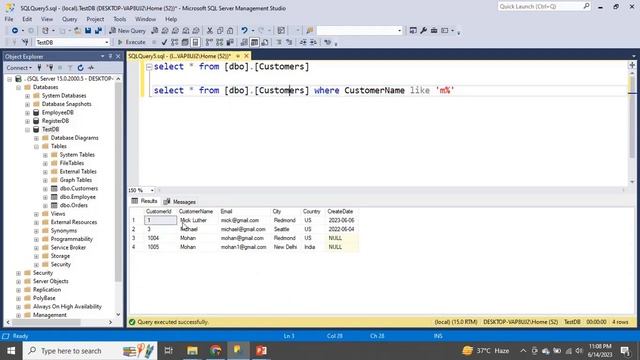
Task: Expand the EmployeeDB database node
Action: (27, 113)
